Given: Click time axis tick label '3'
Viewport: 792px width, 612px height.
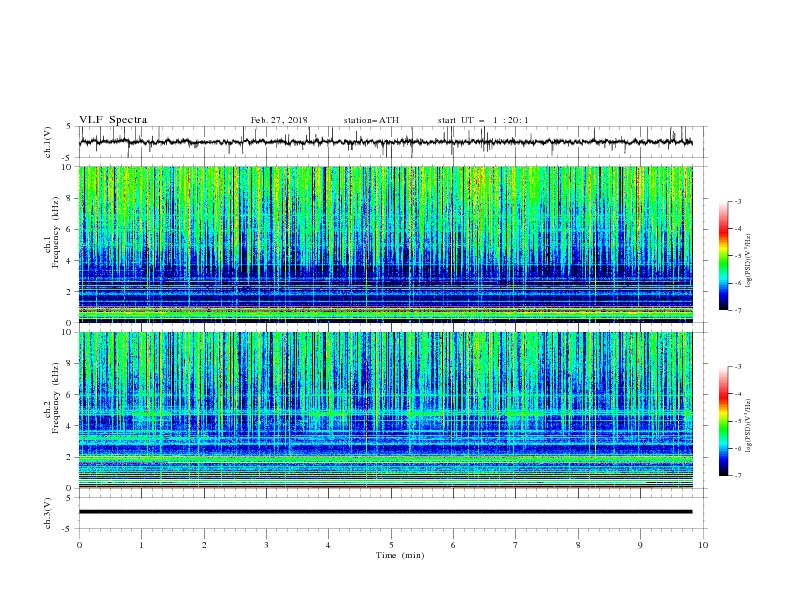Looking at the screenshot, I should point(266,545).
